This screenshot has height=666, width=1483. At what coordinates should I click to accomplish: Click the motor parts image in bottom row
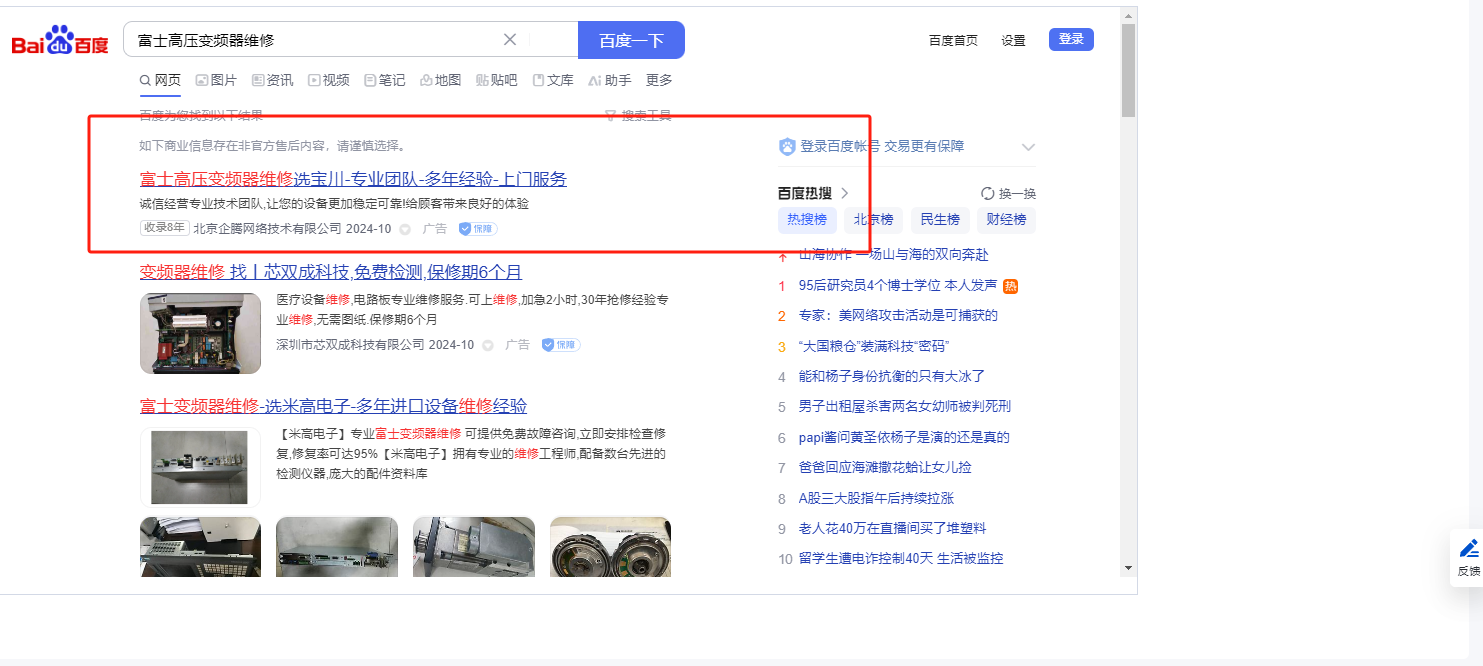coord(610,547)
